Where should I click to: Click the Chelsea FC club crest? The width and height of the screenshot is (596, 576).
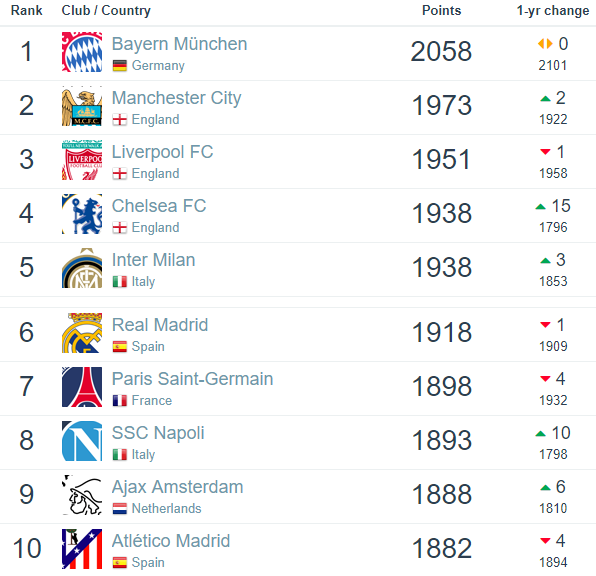point(82,214)
